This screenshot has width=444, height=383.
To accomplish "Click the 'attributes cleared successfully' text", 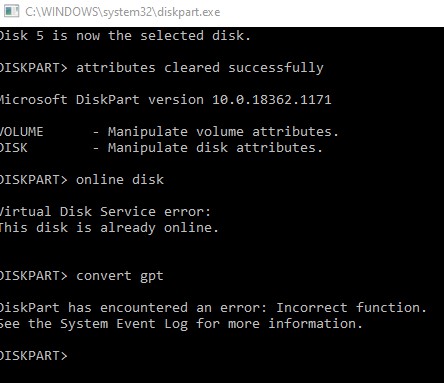I will (200, 68).
